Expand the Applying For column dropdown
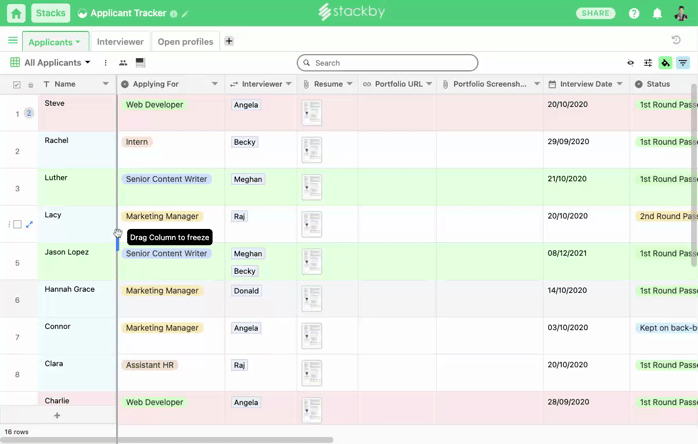Image resolution: width=698 pixels, height=444 pixels. (x=215, y=84)
